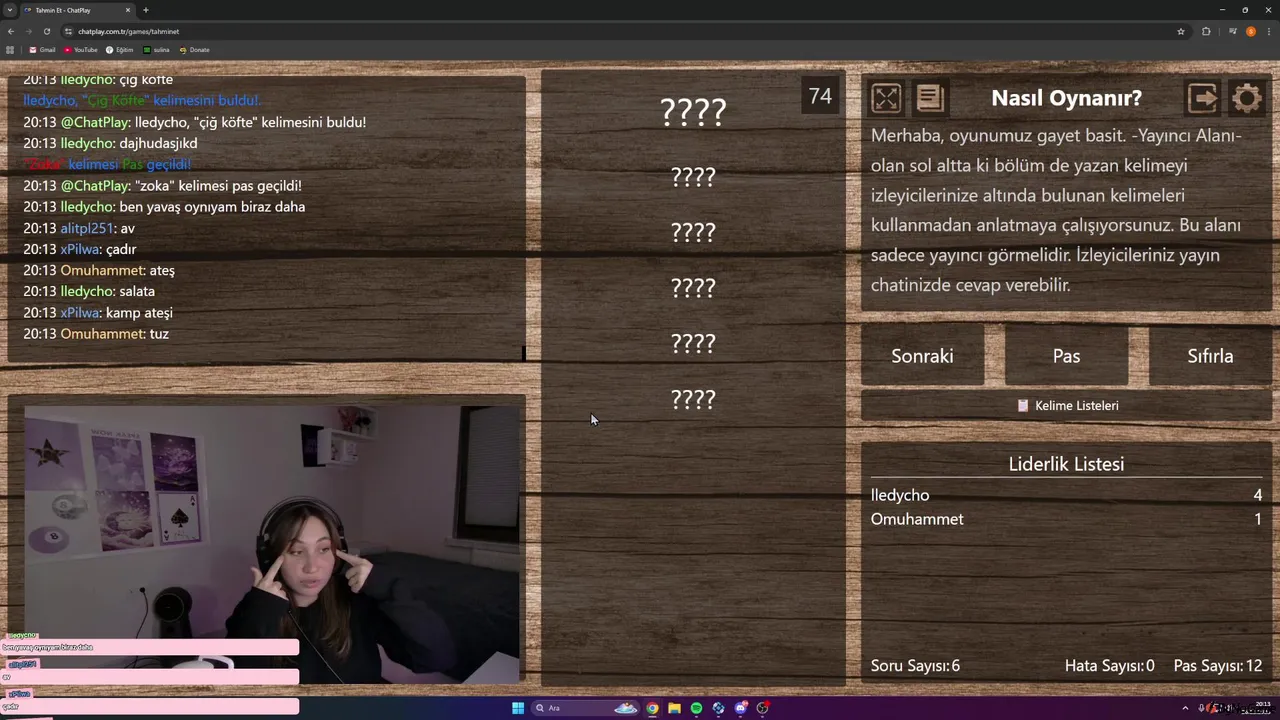The height and width of the screenshot is (720, 1280).
Task: Click the top large ???? hidden word
Action: [693, 112]
